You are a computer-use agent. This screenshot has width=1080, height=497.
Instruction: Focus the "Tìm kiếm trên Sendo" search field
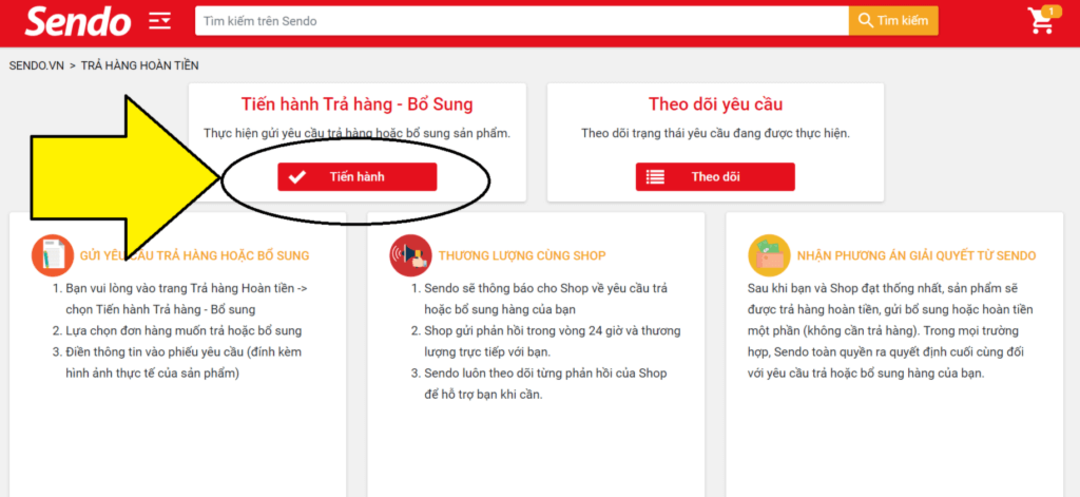tap(522, 21)
